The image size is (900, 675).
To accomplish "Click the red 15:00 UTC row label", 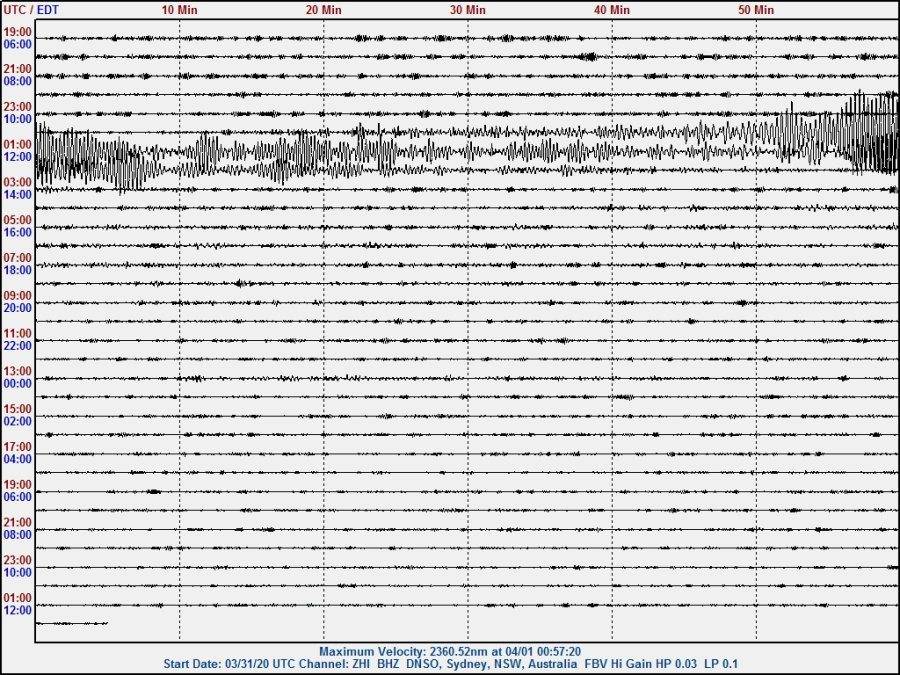I will tap(17, 409).
